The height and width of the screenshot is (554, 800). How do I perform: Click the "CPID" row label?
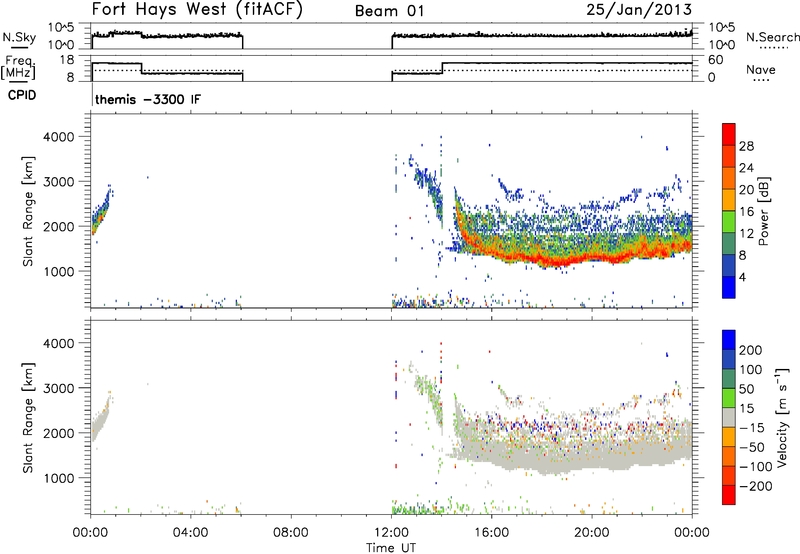tap(22, 95)
